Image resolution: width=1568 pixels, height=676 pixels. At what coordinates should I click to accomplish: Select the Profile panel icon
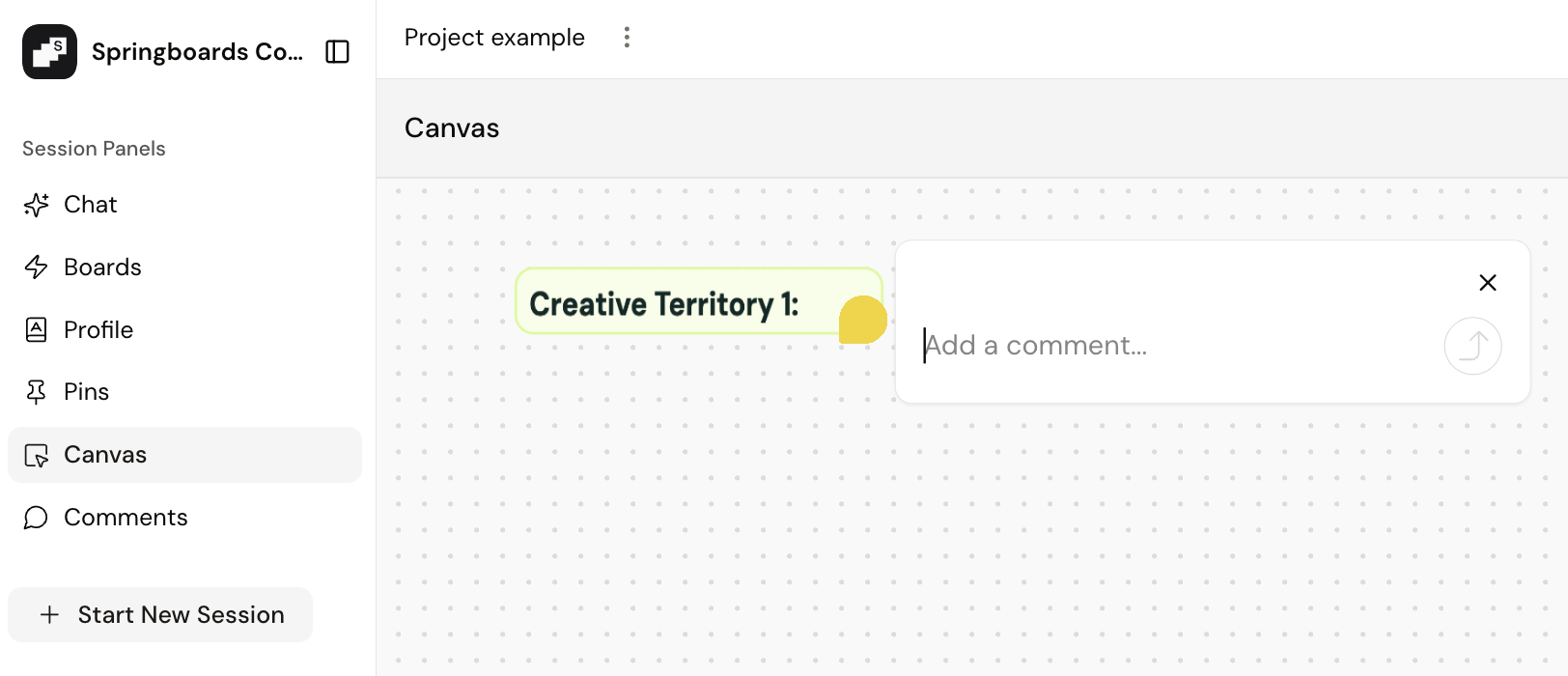[37, 330]
